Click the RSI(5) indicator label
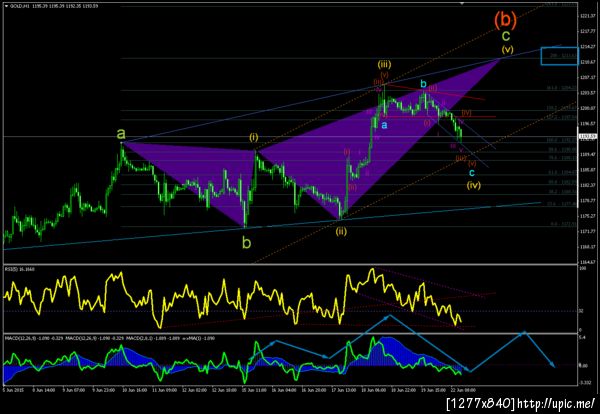This screenshot has width=600, height=414. [14, 269]
